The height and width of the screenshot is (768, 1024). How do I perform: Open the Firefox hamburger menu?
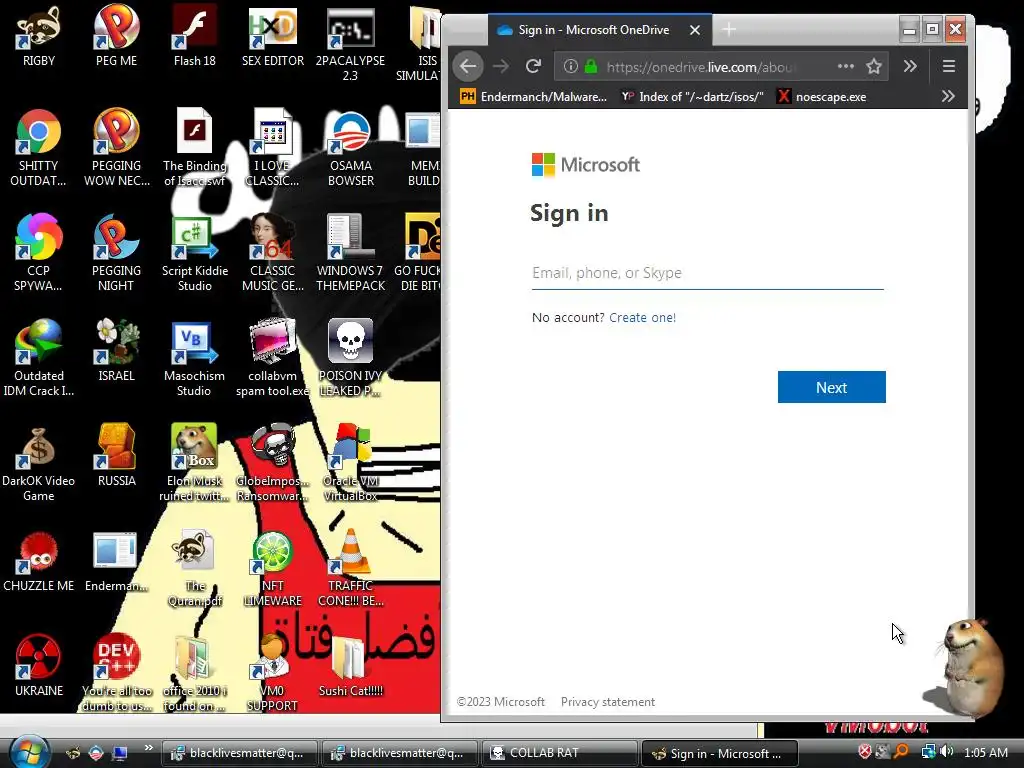(x=949, y=66)
